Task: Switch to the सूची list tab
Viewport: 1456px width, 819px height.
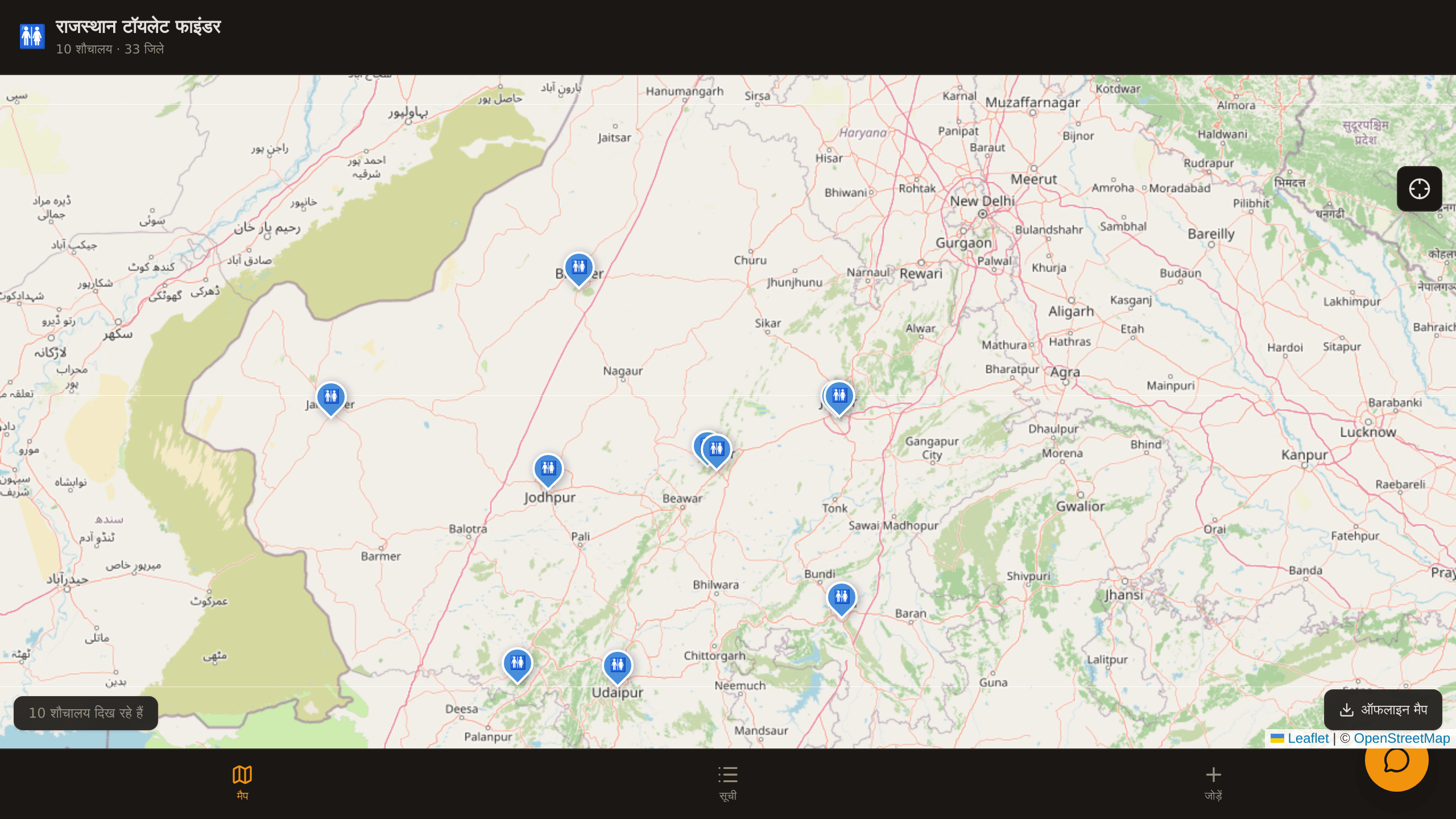Action: pyautogui.click(x=727, y=783)
